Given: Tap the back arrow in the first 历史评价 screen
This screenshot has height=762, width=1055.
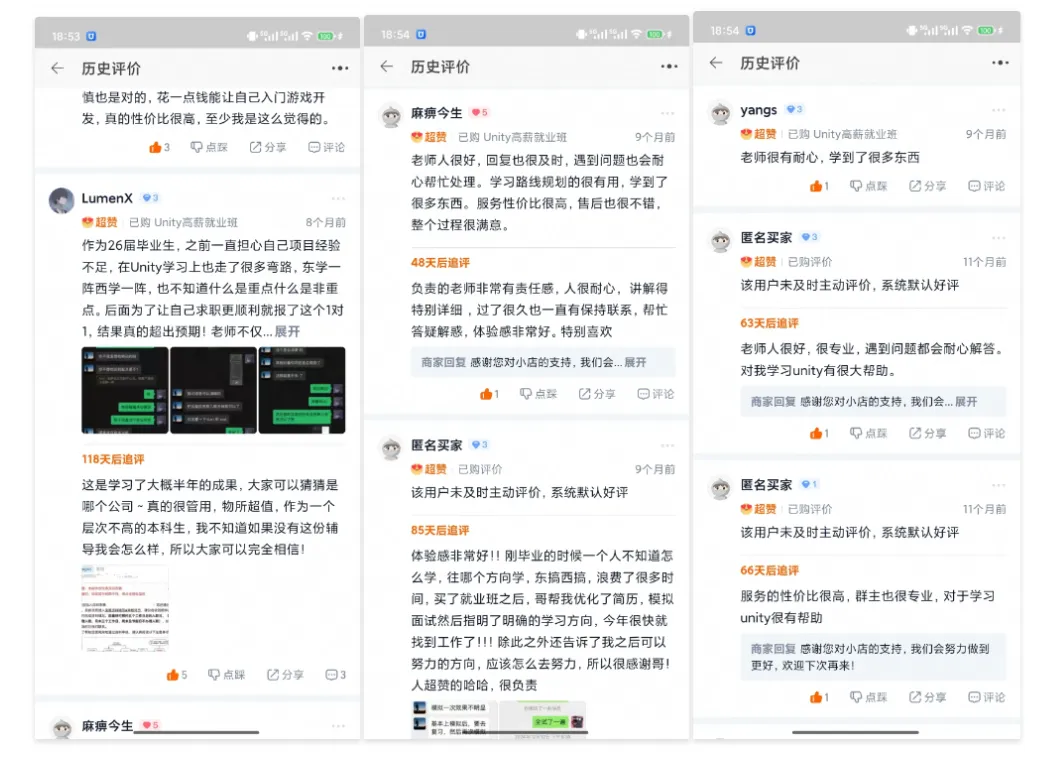Looking at the screenshot, I should click(x=57, y=68).
